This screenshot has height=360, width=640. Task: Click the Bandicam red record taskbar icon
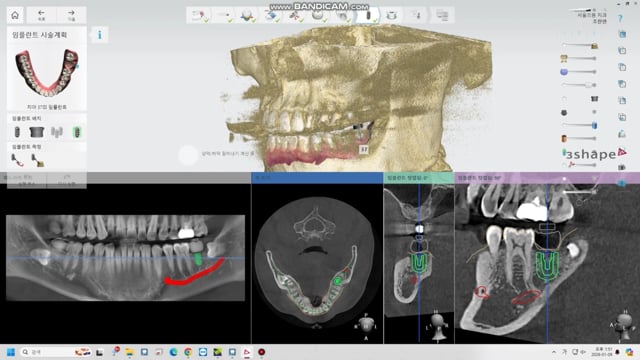(262, 352)
